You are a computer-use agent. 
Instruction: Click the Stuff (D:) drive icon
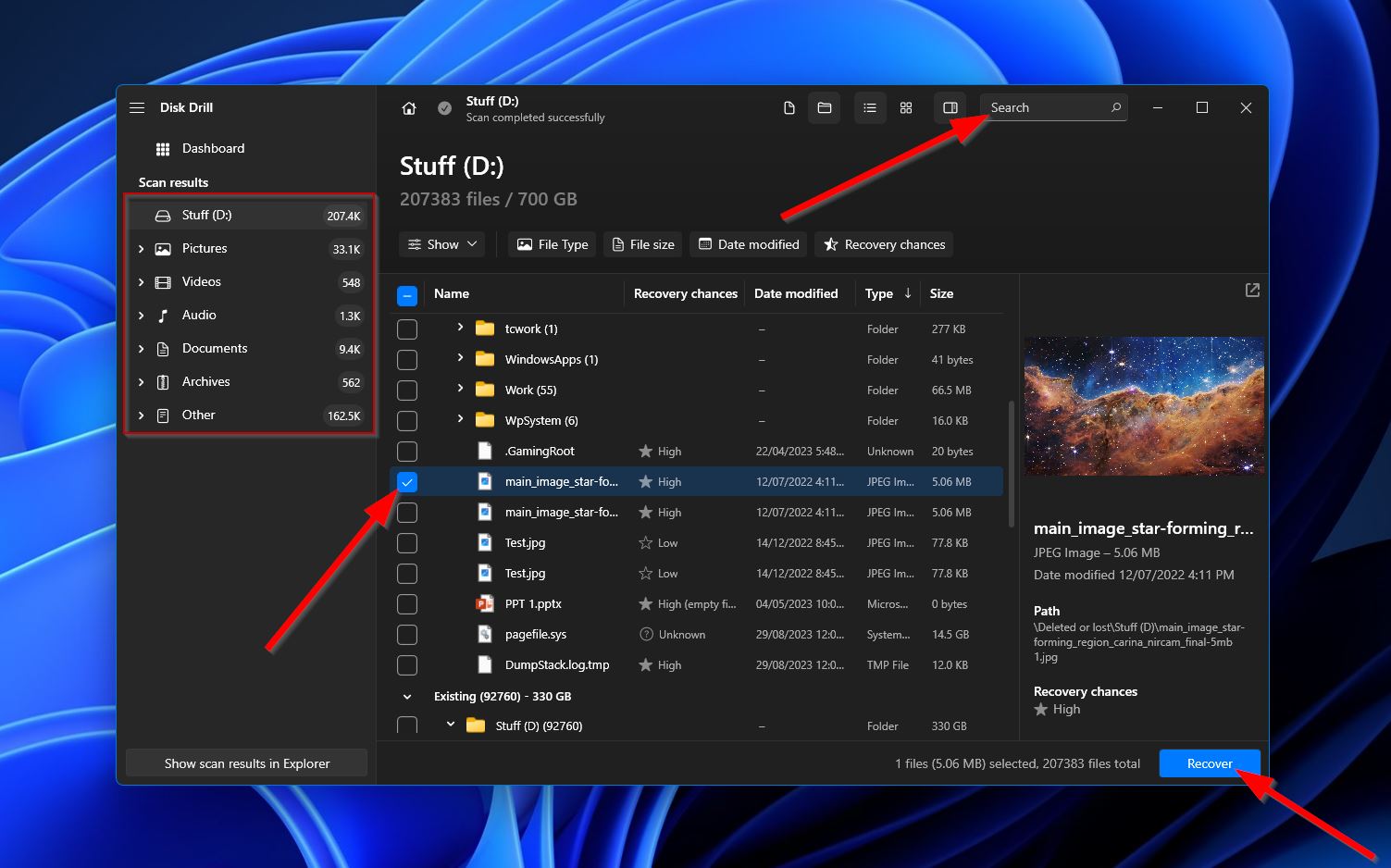163,216
